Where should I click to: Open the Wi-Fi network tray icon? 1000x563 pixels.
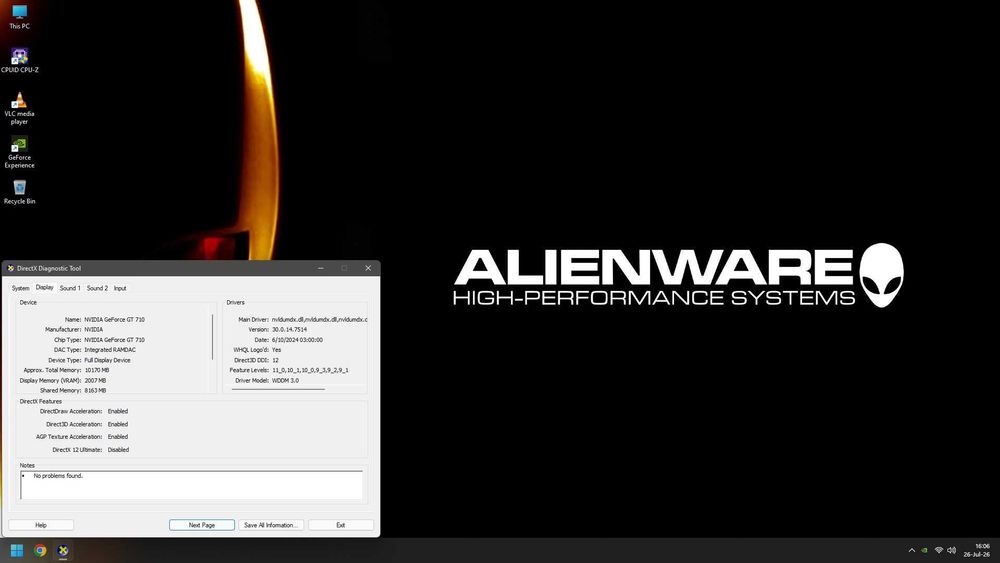point(939,550)
